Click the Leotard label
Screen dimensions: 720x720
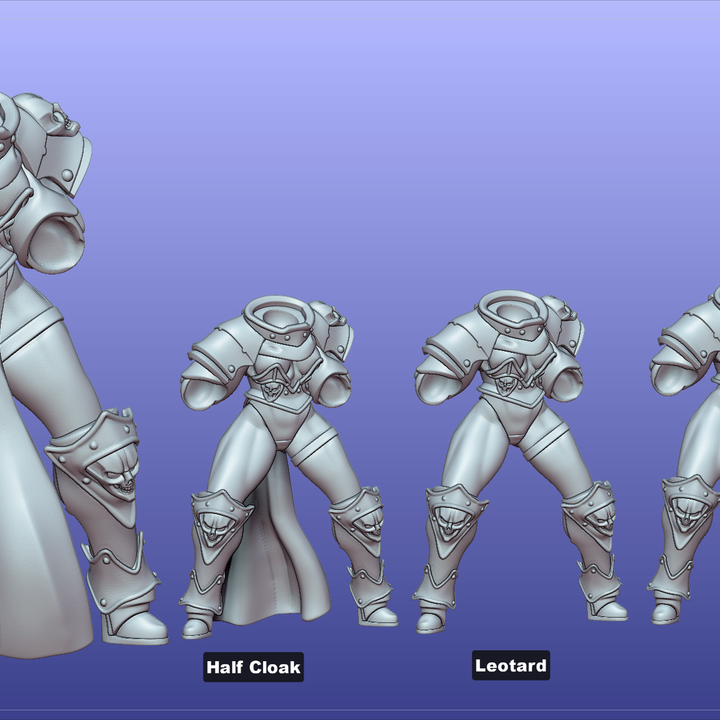[511, 665]
